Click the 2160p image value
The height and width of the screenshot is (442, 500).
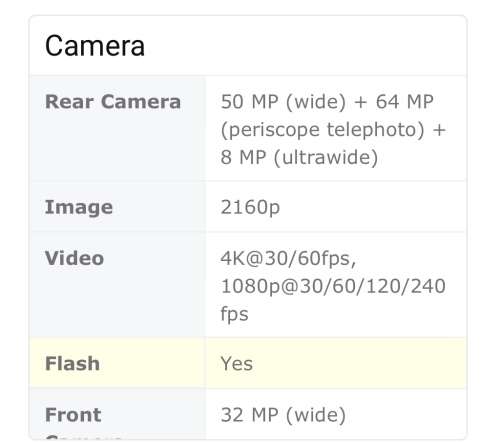tap(250, 207)
